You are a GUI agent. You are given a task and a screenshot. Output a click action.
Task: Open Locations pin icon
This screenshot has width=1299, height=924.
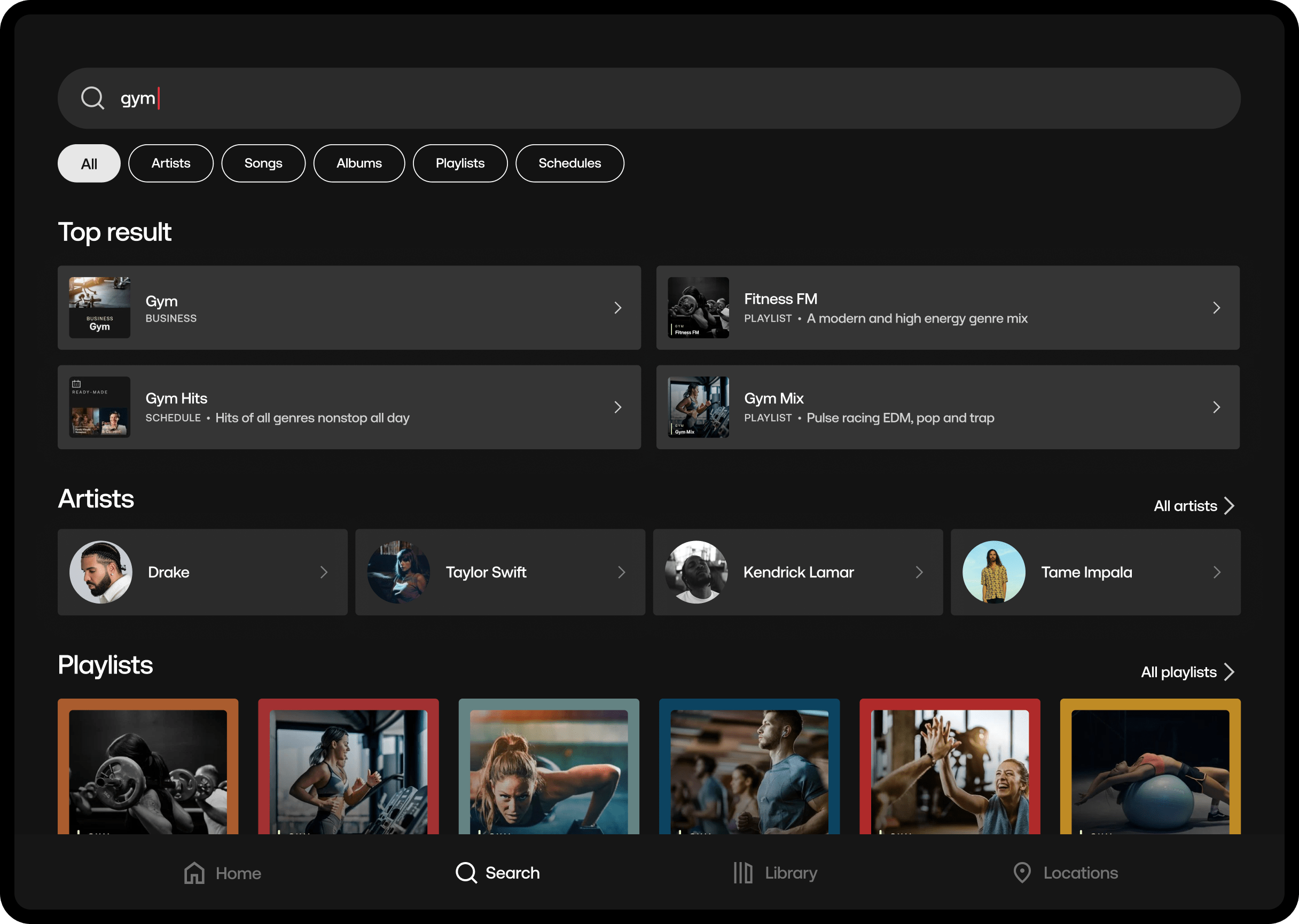point(1022,873)
